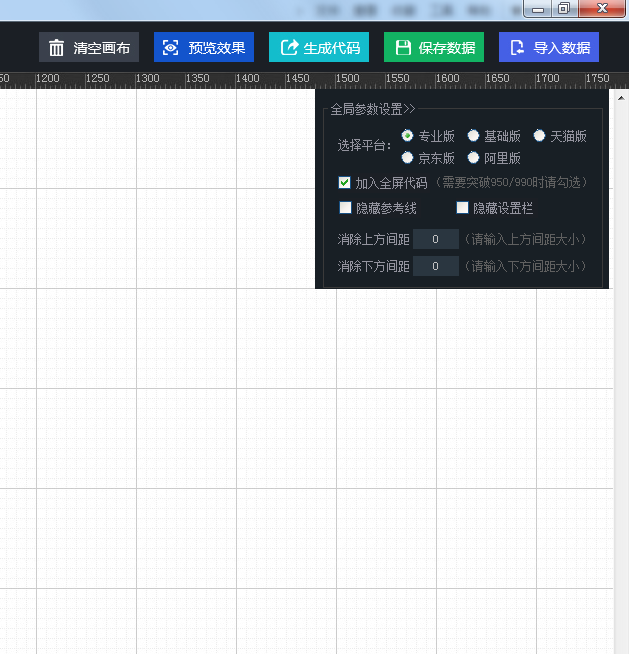This screenshot has width=629, height=654.
Task: Enable 隐藏参考线 checkbox
Action: click(345, 207)
